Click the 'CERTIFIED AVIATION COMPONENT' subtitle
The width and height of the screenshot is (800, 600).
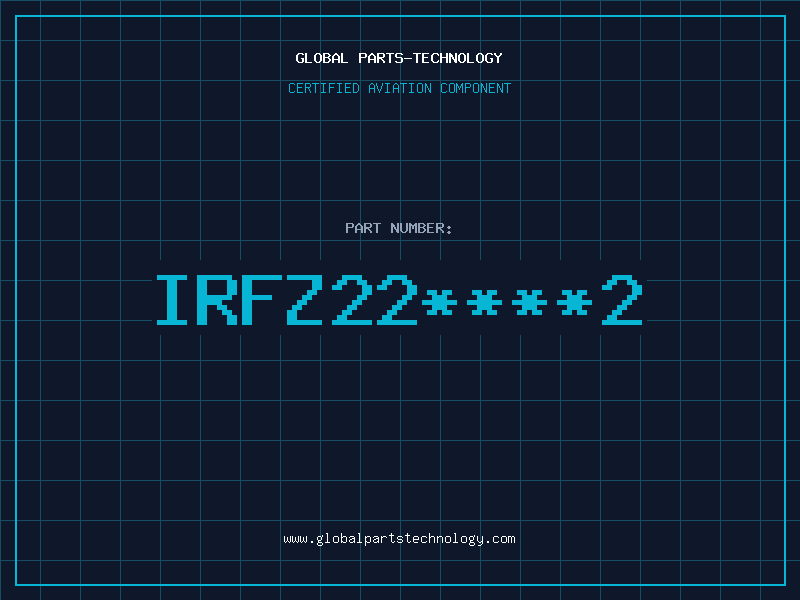tap(399, 88)
